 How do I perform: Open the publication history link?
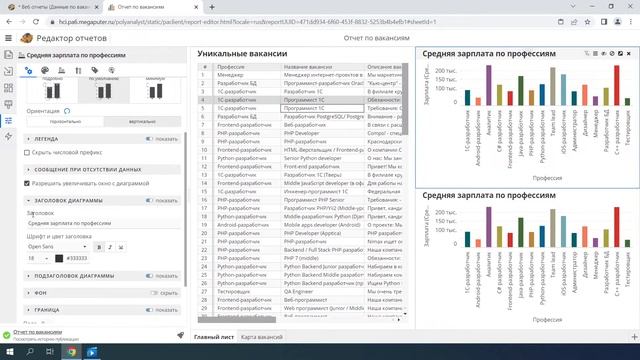46,339
